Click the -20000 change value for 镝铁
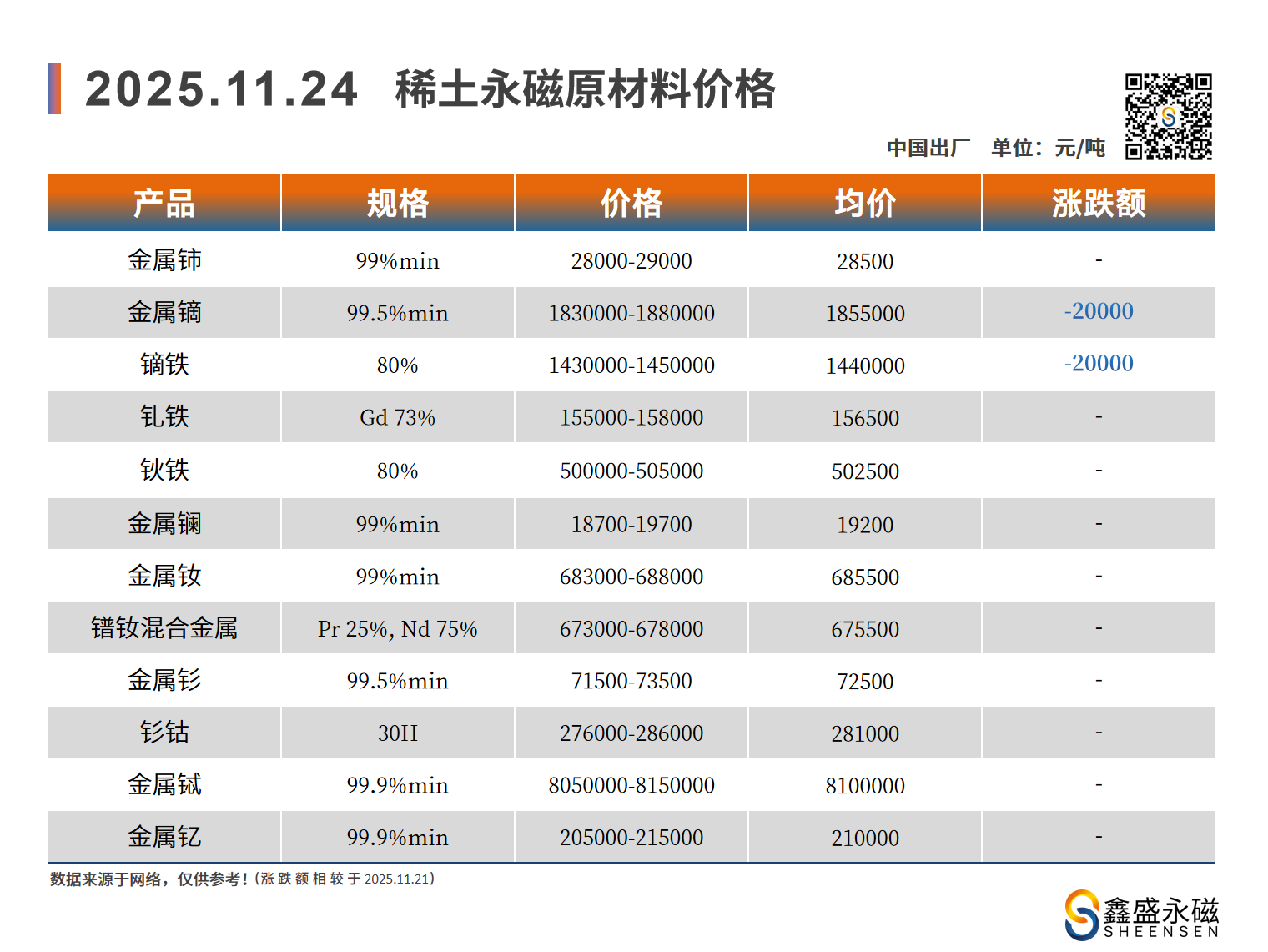The height and width of the screenshot is (952, 1268). (x=1099, y=364)
